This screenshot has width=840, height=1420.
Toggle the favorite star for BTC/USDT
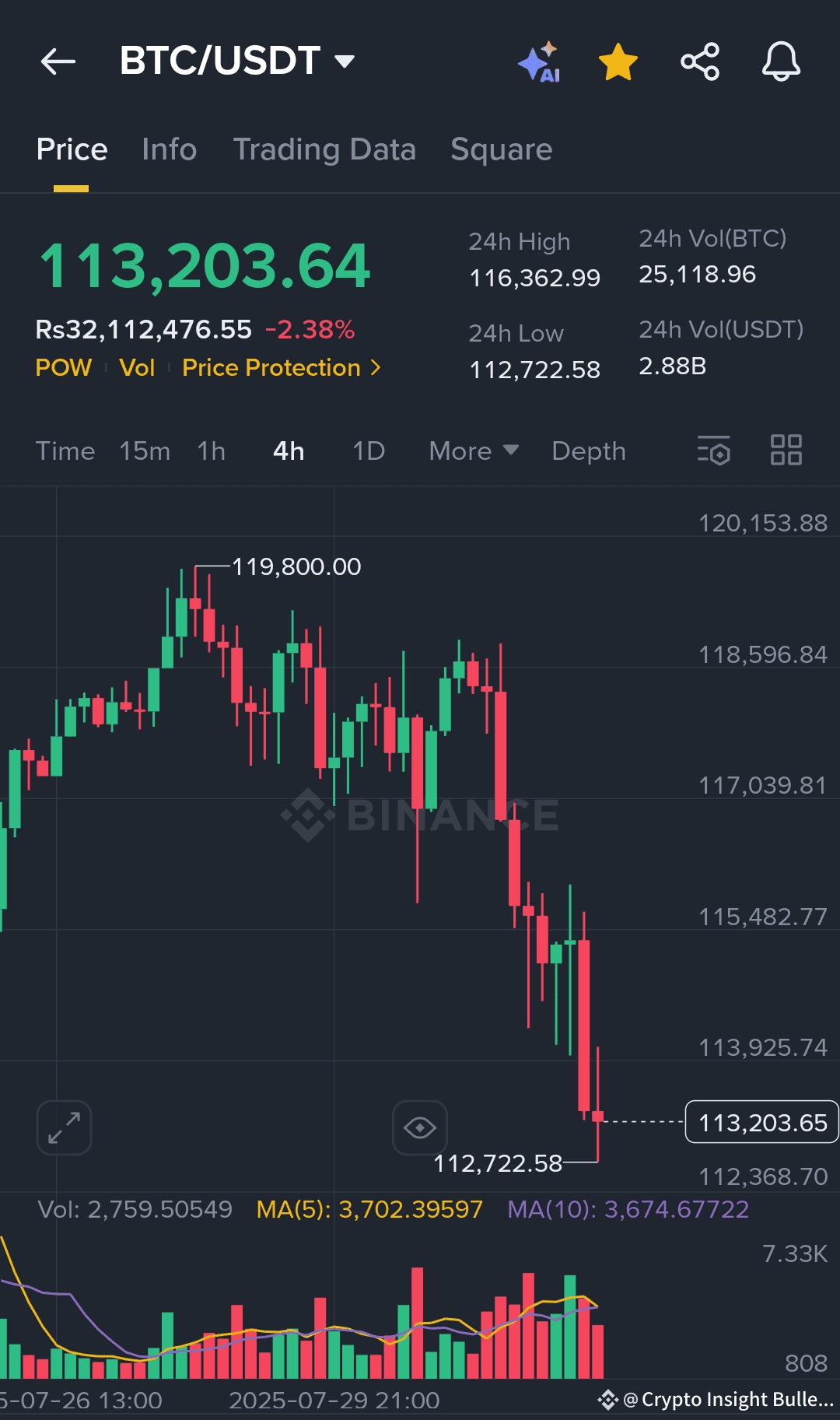click(x=618, y=62)
